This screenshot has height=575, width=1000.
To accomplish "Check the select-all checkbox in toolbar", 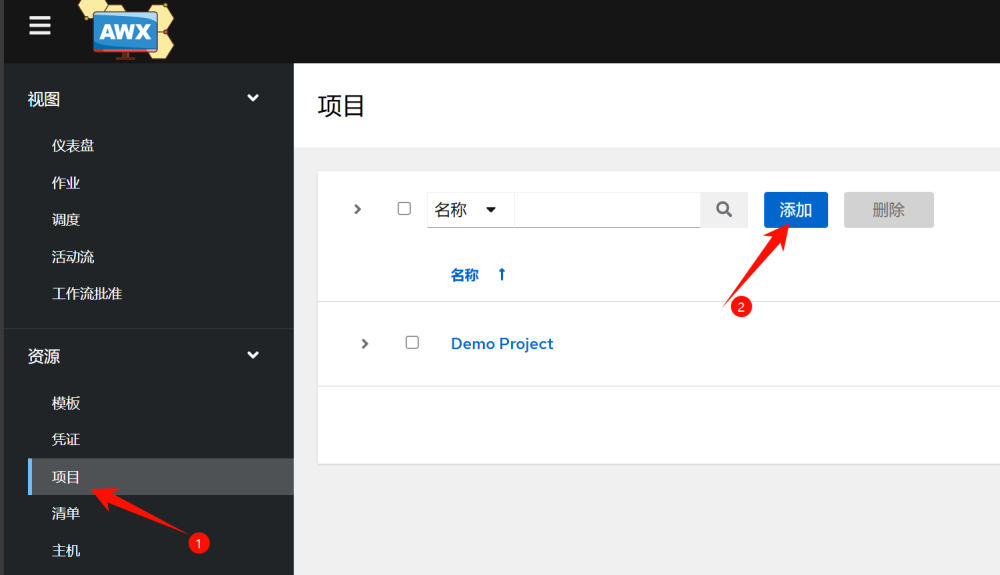I will click(404, 208).
